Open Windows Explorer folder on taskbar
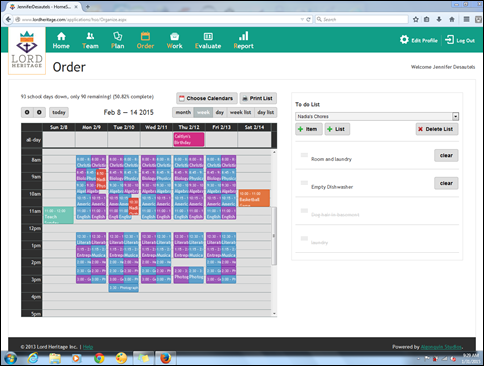The image size is (484, 366). pyautogui.click(x=55, y=358)
